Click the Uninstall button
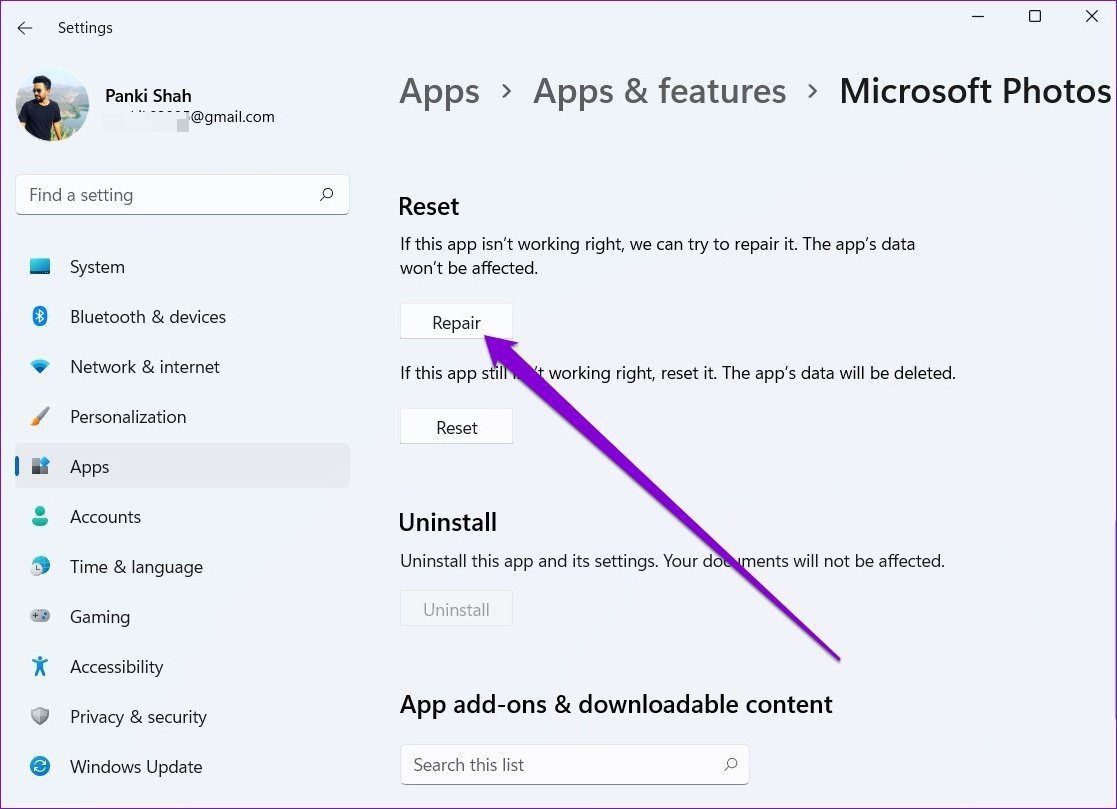This screenshot has width=1117, height=809. click(x=456, y=609)
